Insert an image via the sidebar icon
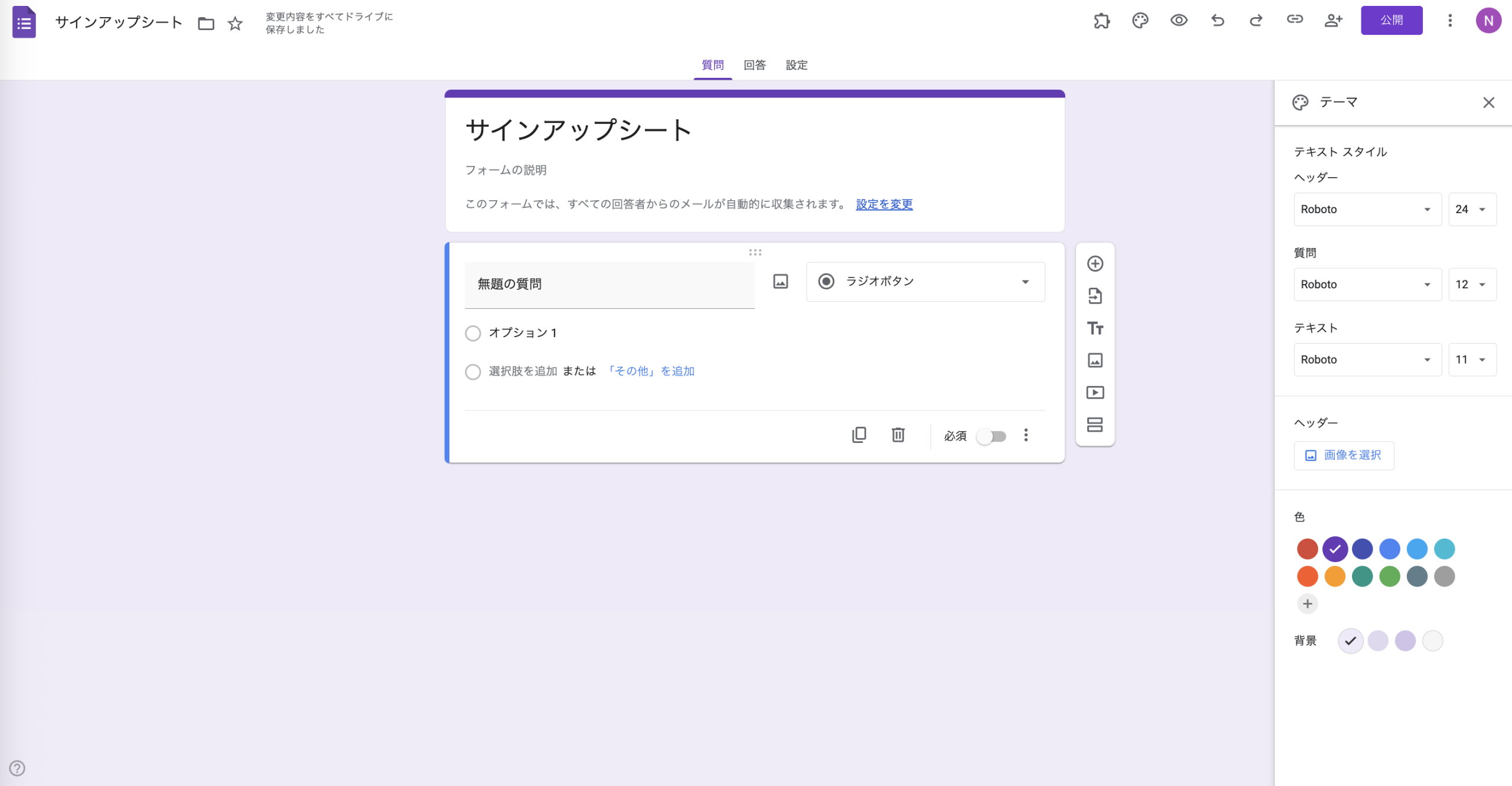 click(x=1096, y=360)
